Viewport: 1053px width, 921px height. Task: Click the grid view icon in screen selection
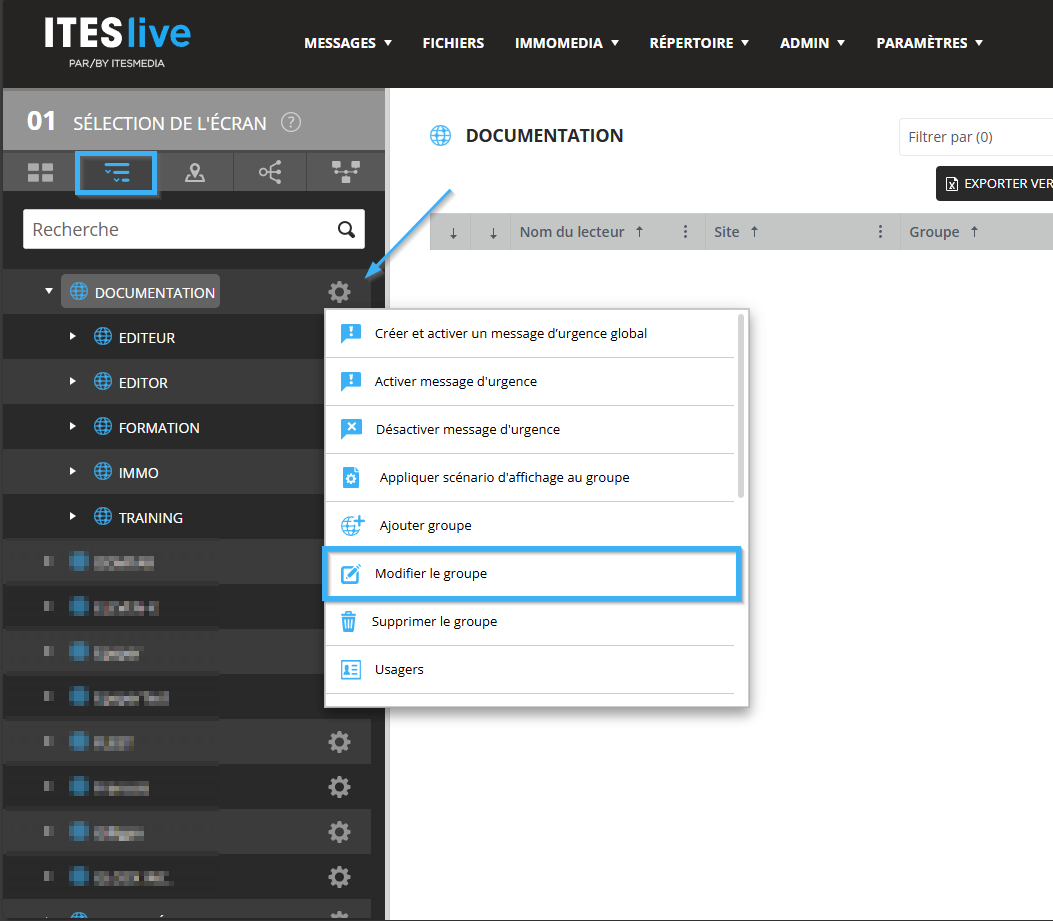click(x=40, y=173)
